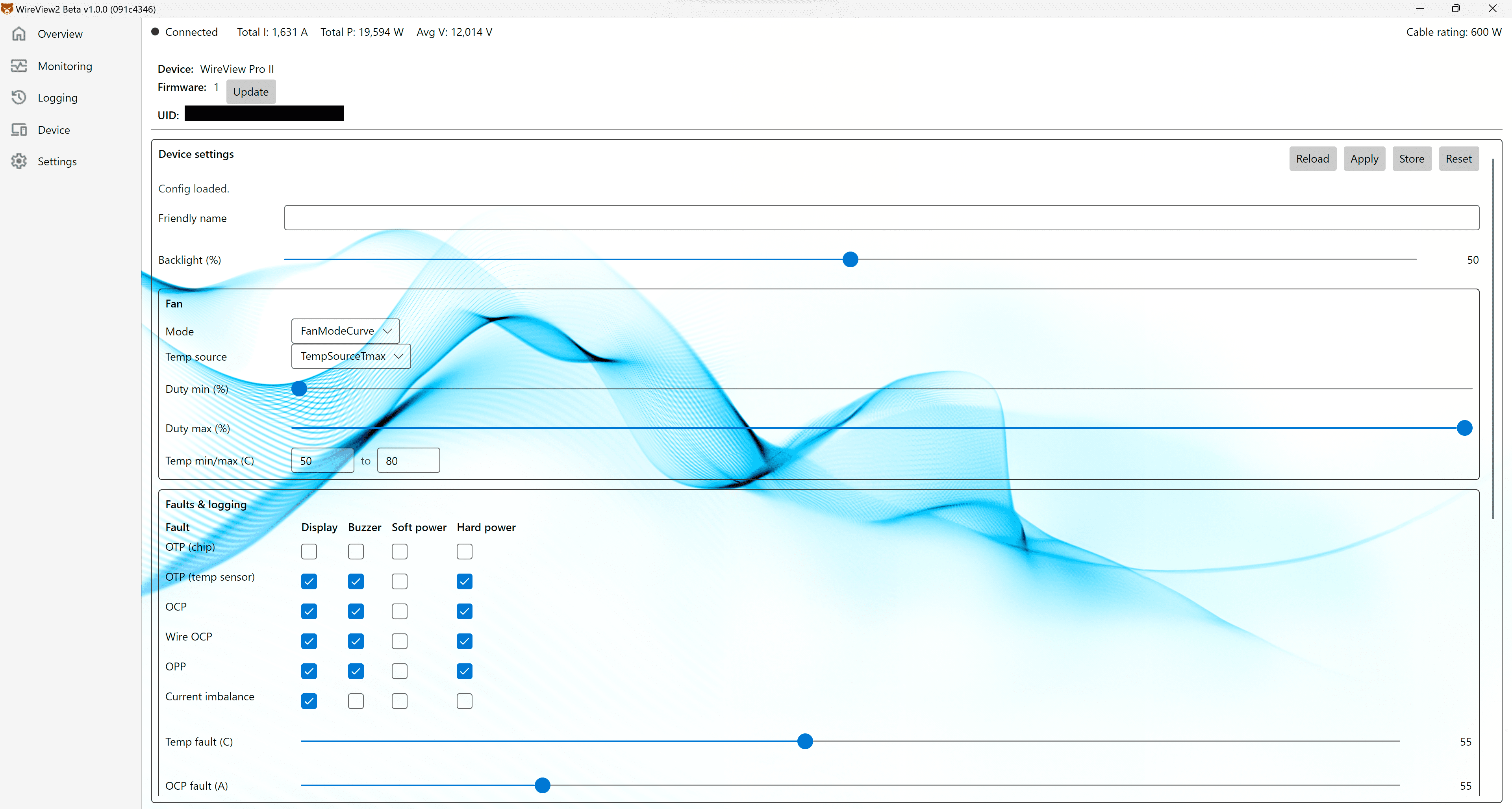Go to the Monitoring page
1512x809 pixels.
pos(65,66)
